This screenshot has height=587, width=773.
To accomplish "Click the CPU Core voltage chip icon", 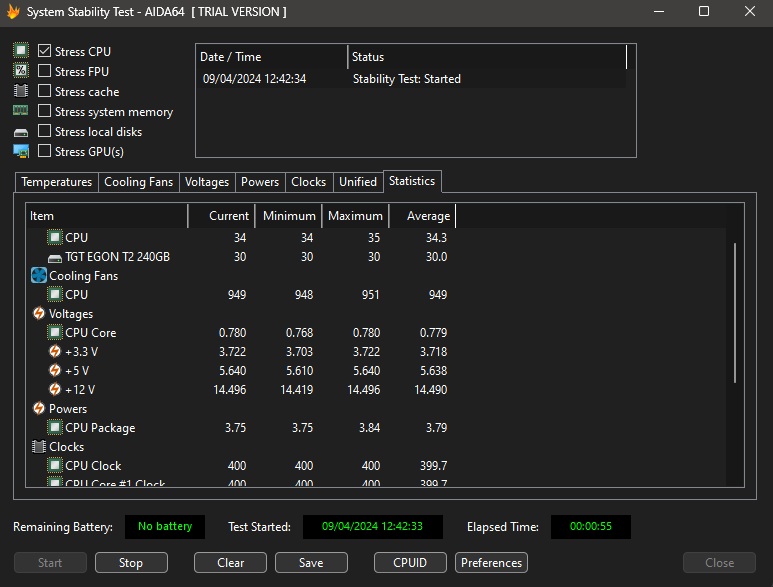I will tap(55, 333).
